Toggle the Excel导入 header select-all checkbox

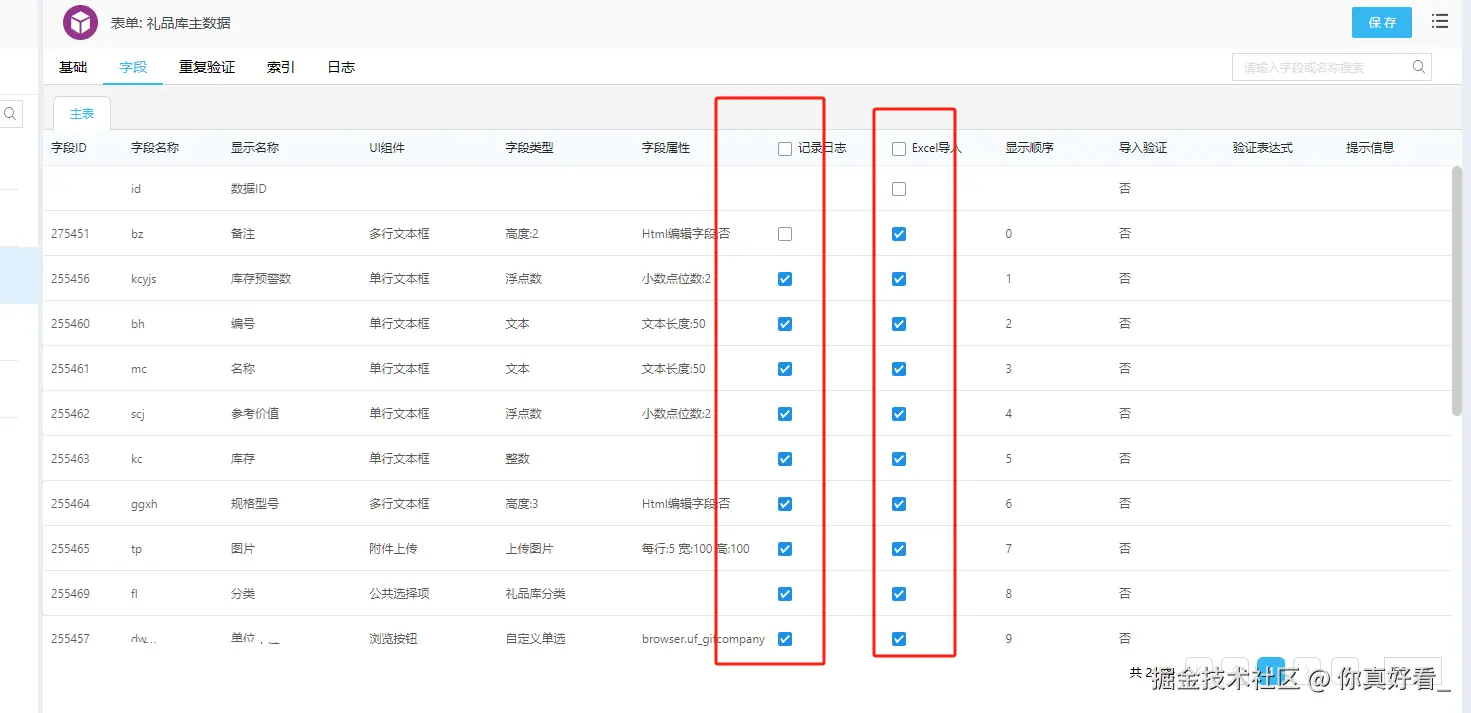point(899,149)
